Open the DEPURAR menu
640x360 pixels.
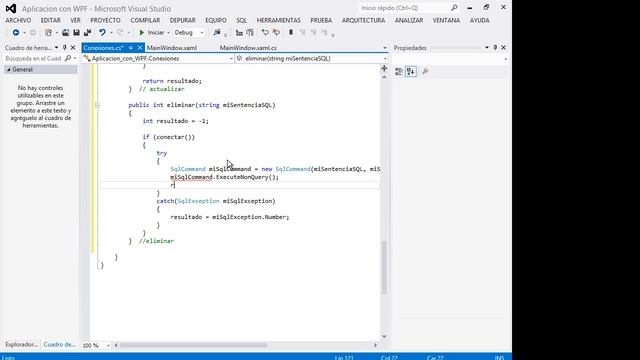(182, 20)
